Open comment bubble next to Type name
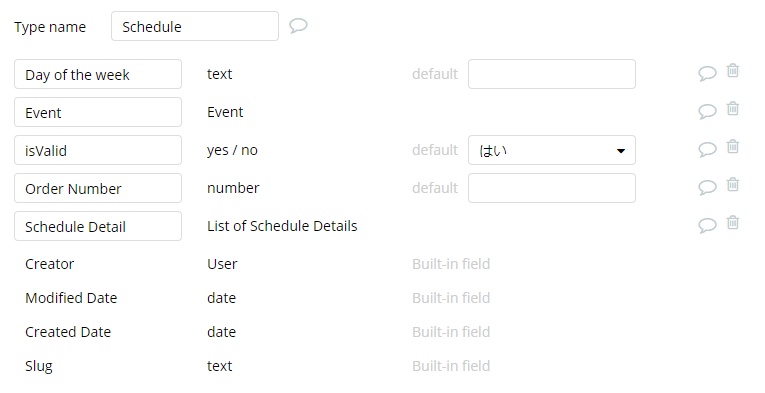This screenshot has height=393, width=765. [x=298, y=25]
